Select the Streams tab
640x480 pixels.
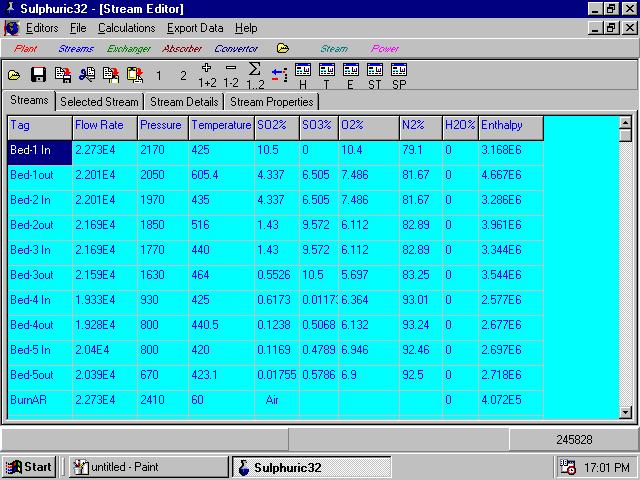pos(29,100)
